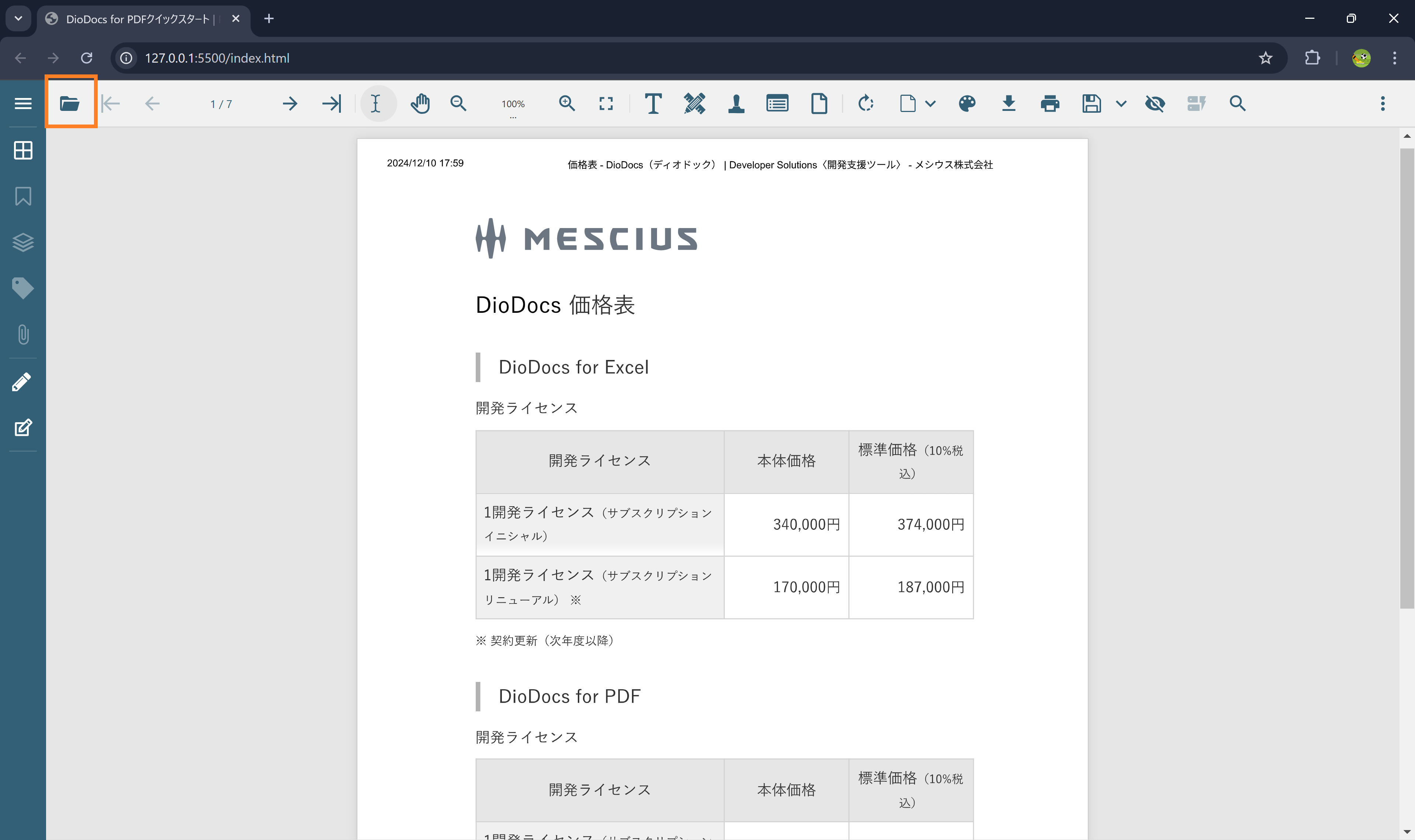Toggle annotation visibility eye icon
The width and height of the screenshot is (1415, 840).
(1154, 104)
